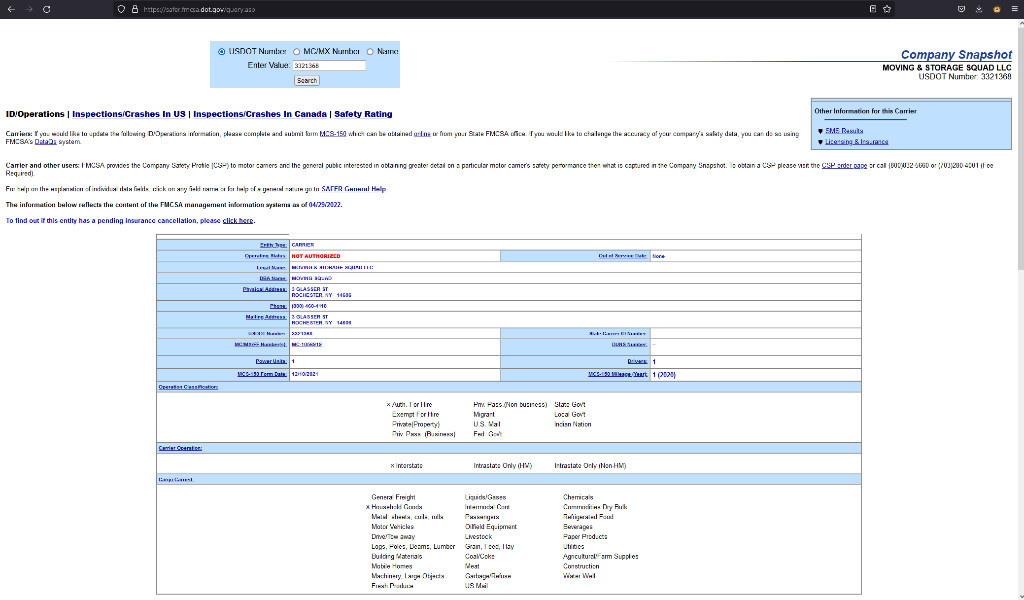This screenshot has height=600, width=1024.
Task: Jump to the Safety Rating section
Action: point(363,114)
